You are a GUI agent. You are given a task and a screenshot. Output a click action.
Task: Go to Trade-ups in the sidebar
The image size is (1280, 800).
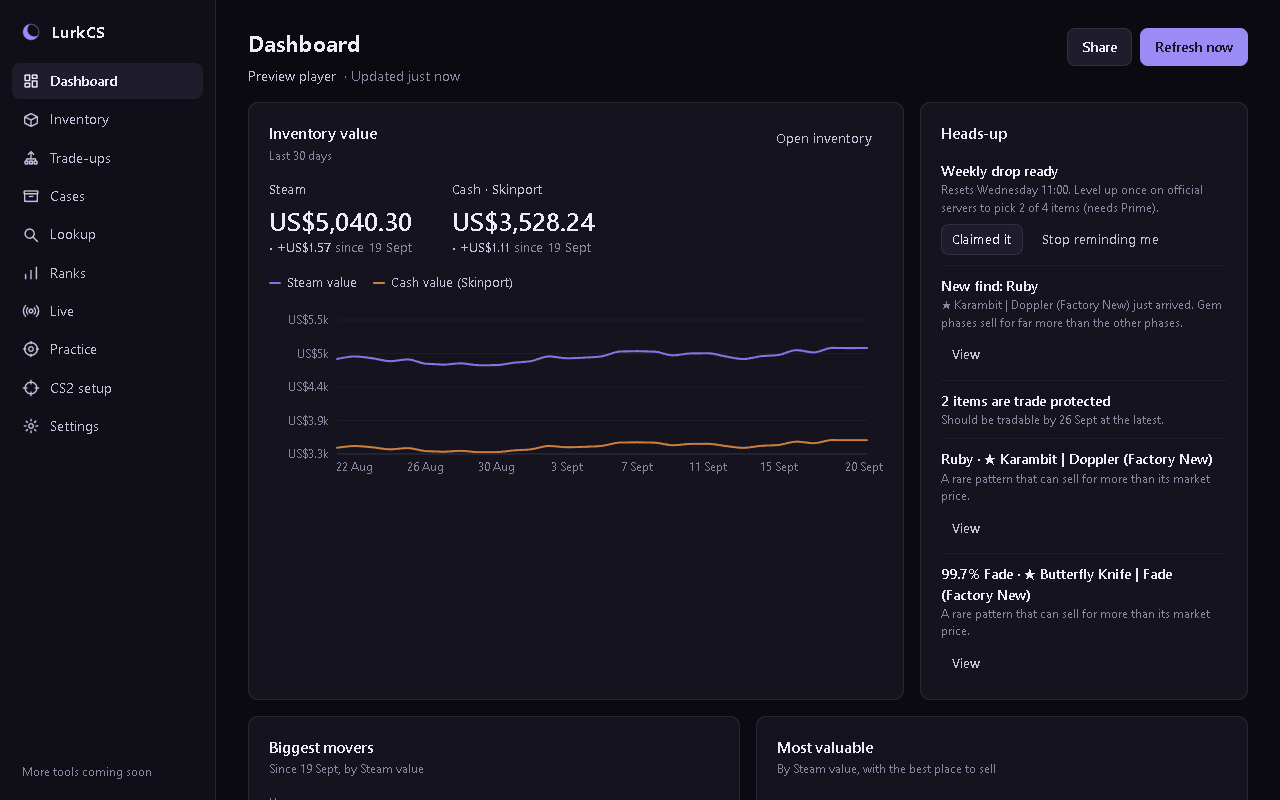pyautogui.click(x=107, y=158)
